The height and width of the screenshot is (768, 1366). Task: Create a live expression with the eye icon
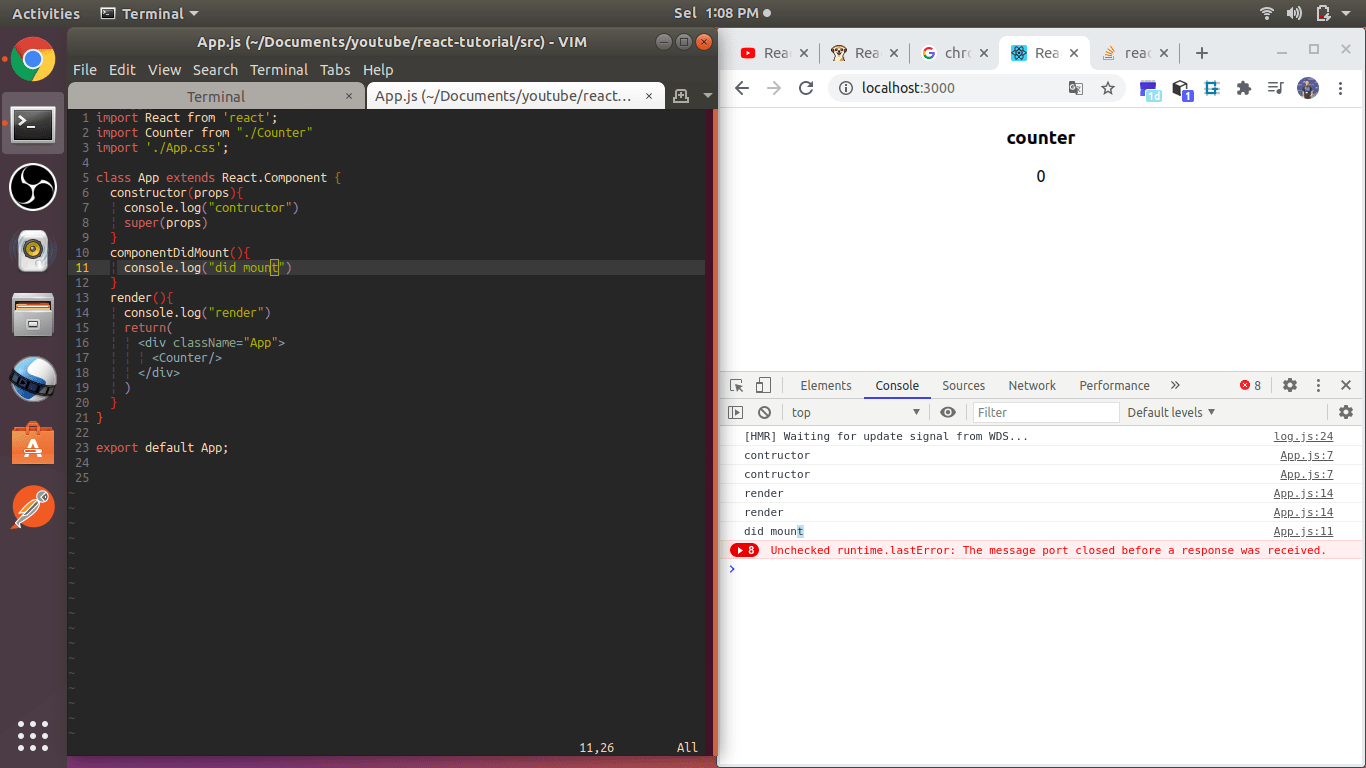tap(947, 412)
